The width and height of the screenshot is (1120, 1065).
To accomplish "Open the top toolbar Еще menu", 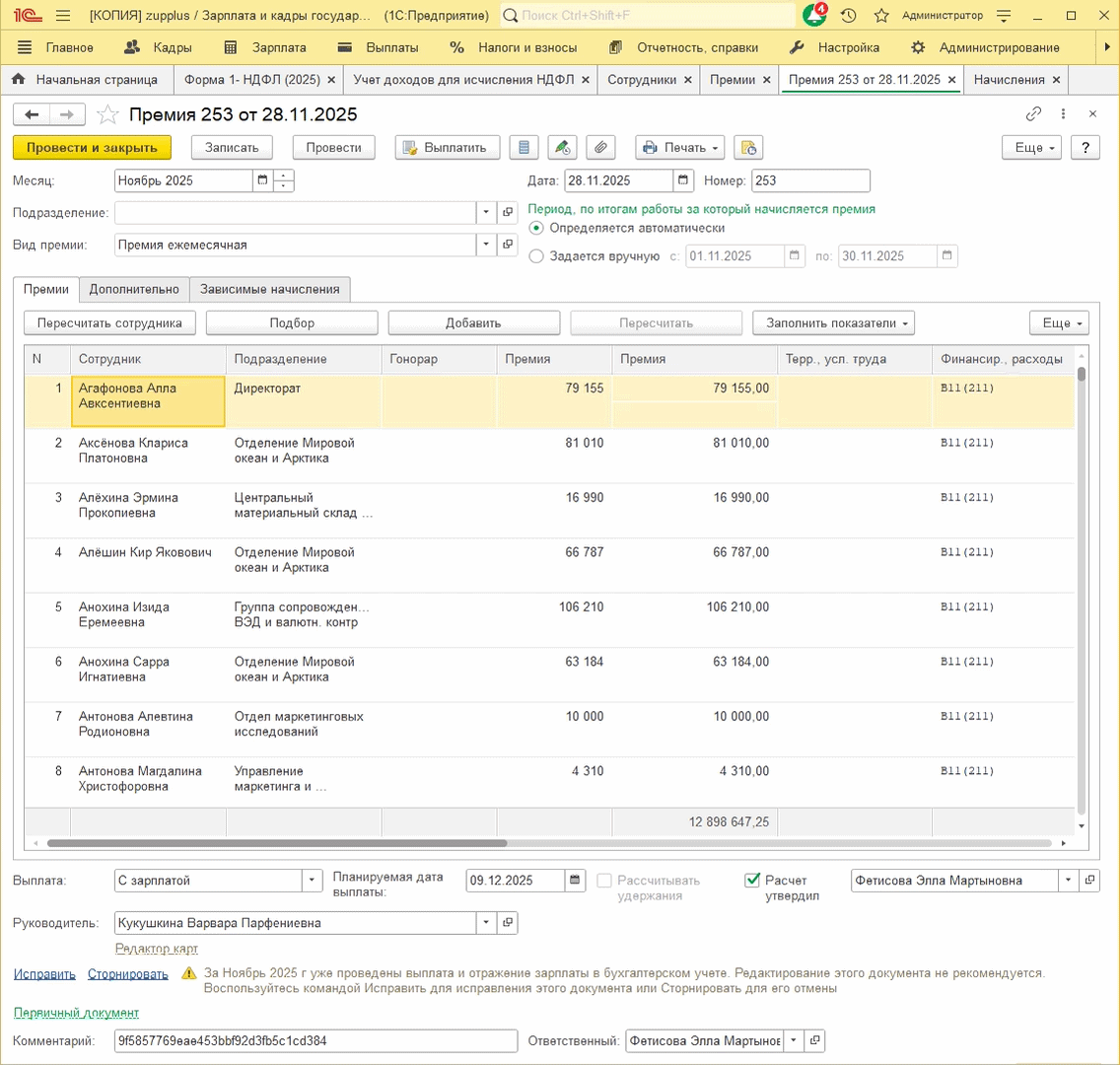I will (x=1031, y=147).
